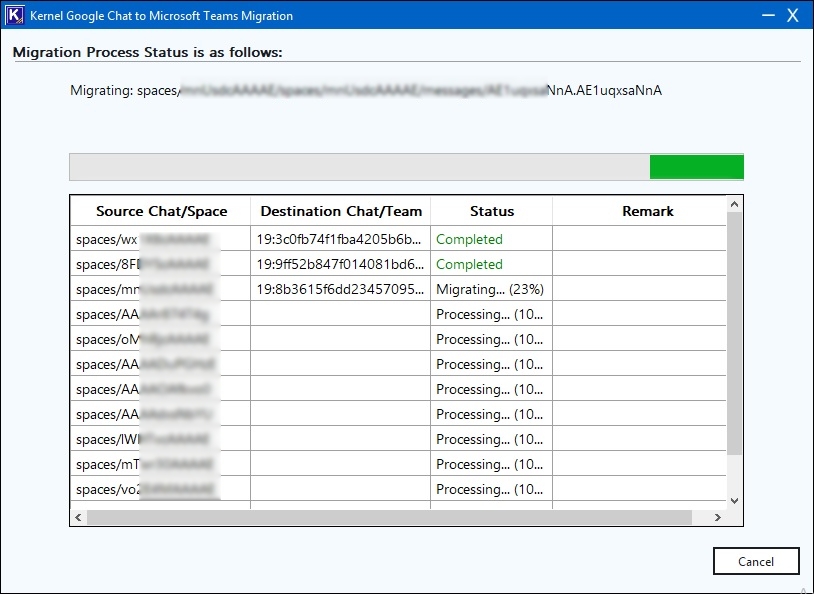Select the spaces/oM source row cell
The width and height of the screenshot is (814, 594).
pyautogui.click(x=160, y=339)
